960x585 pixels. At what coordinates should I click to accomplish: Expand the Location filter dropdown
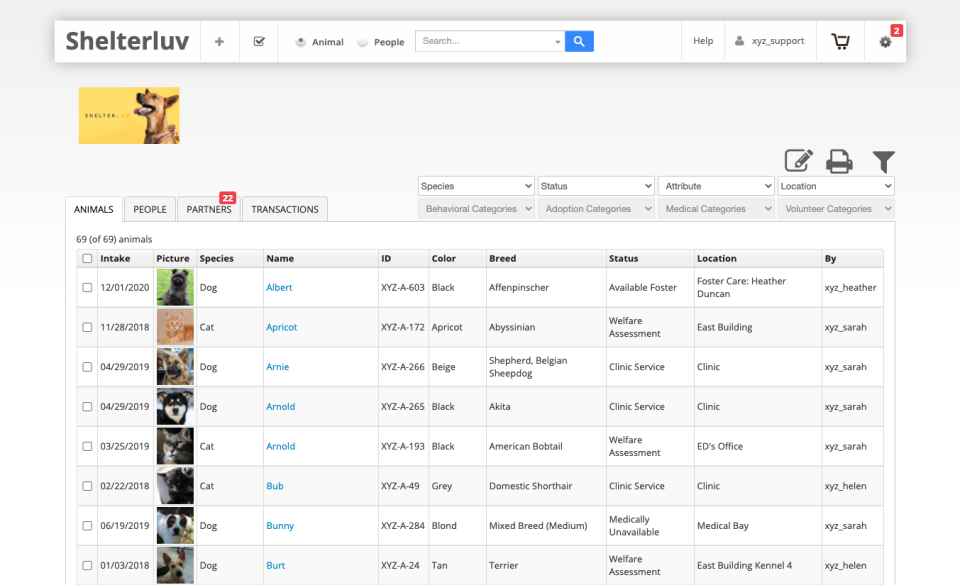(836, 186)
